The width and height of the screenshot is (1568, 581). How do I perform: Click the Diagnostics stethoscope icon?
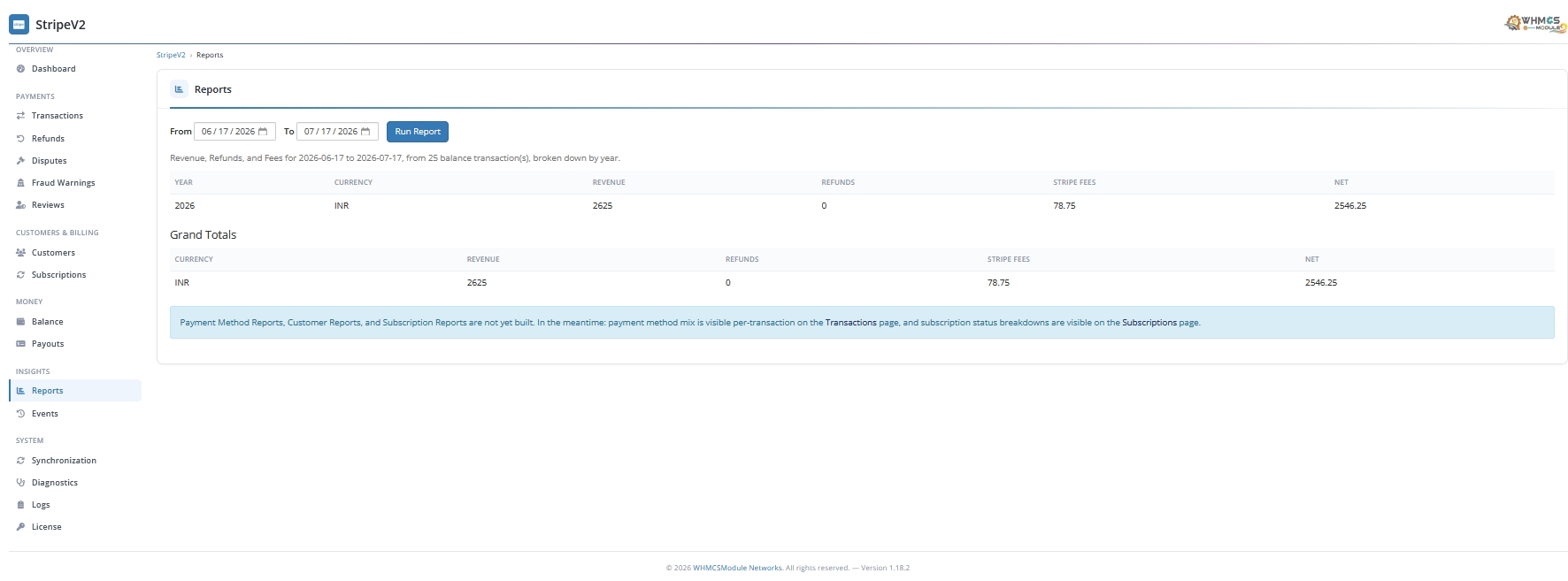tap(20, 483)
